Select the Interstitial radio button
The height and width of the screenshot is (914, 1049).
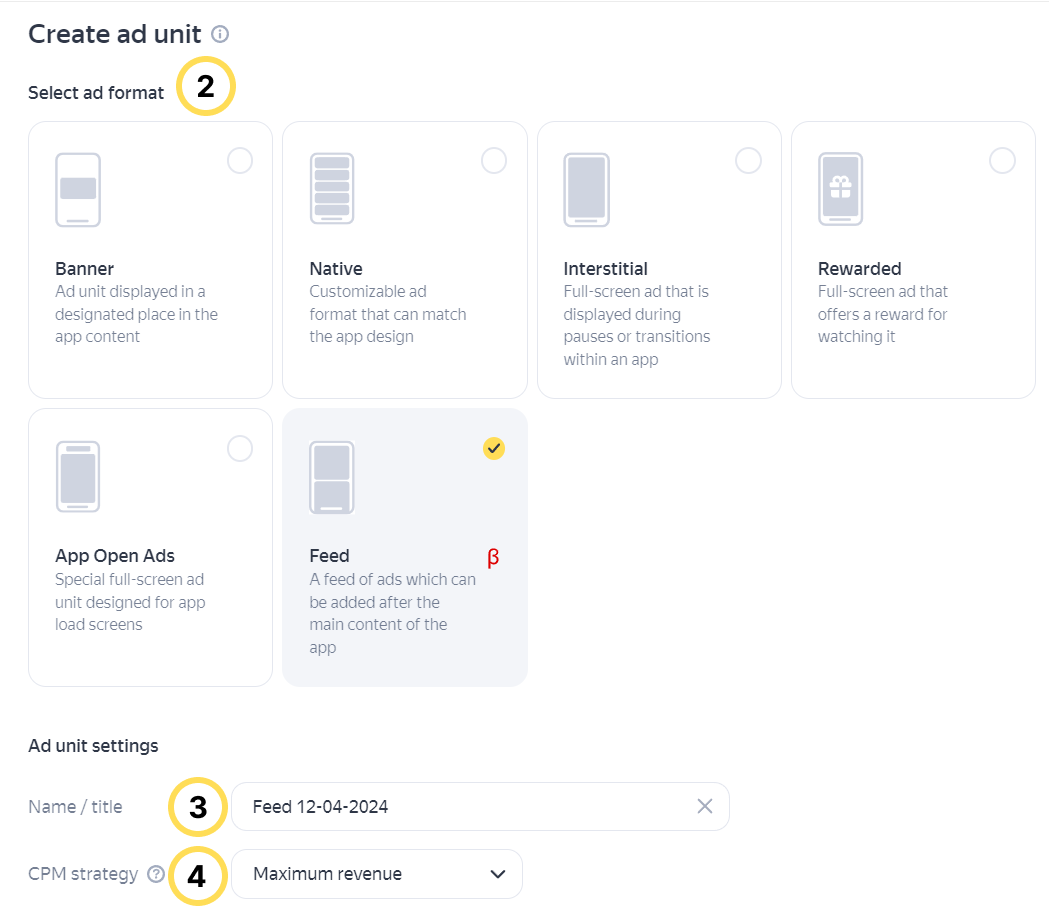748,161
